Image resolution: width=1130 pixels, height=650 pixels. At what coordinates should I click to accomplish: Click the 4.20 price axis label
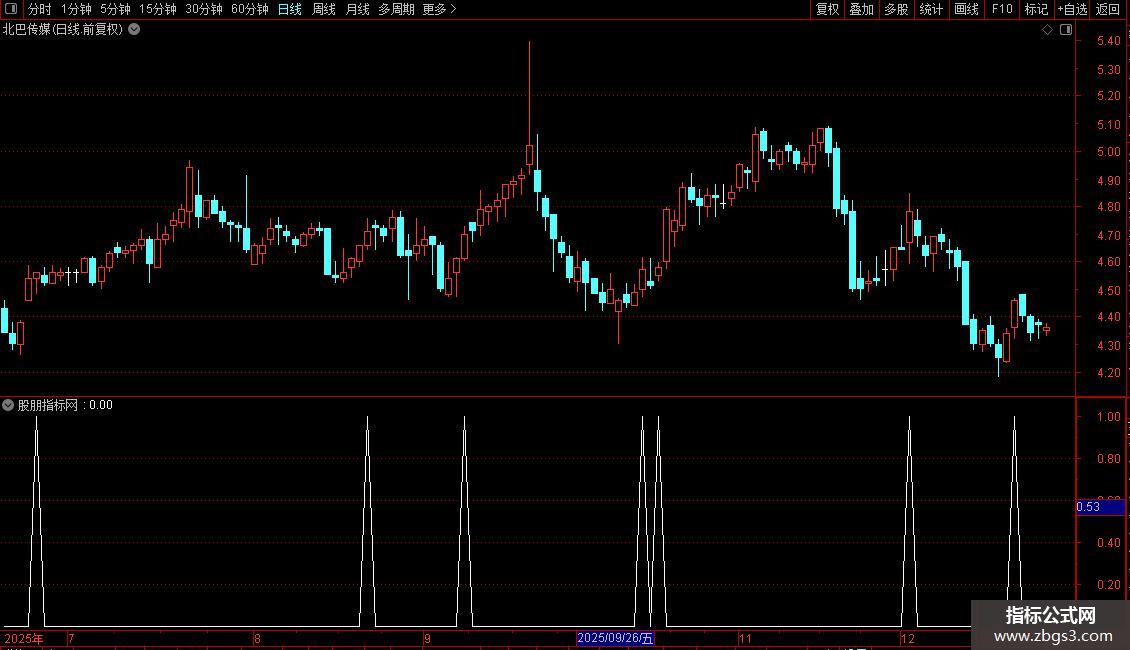[x=1108, y=373]
